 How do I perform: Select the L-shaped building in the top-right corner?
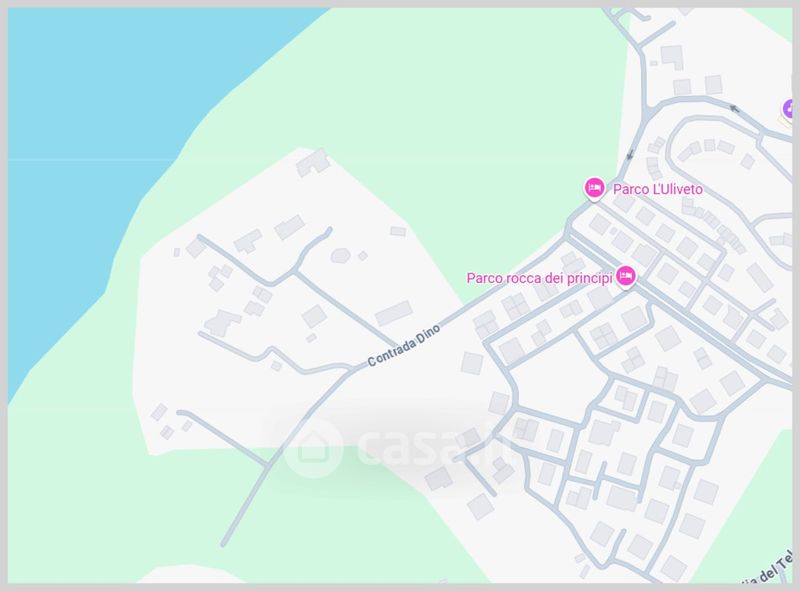tap(672, 57)
